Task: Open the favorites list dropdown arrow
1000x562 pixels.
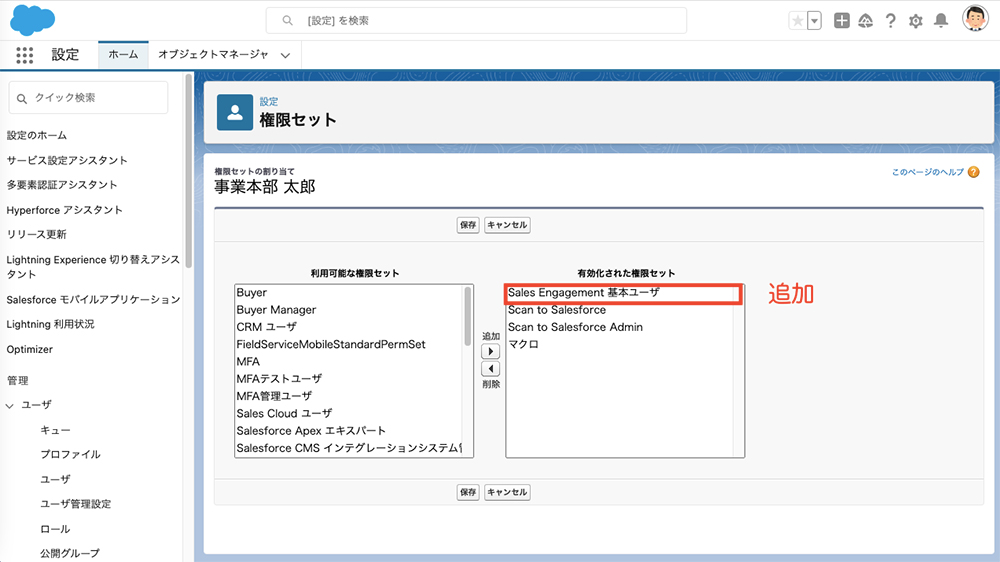Action: pos(814,20)
